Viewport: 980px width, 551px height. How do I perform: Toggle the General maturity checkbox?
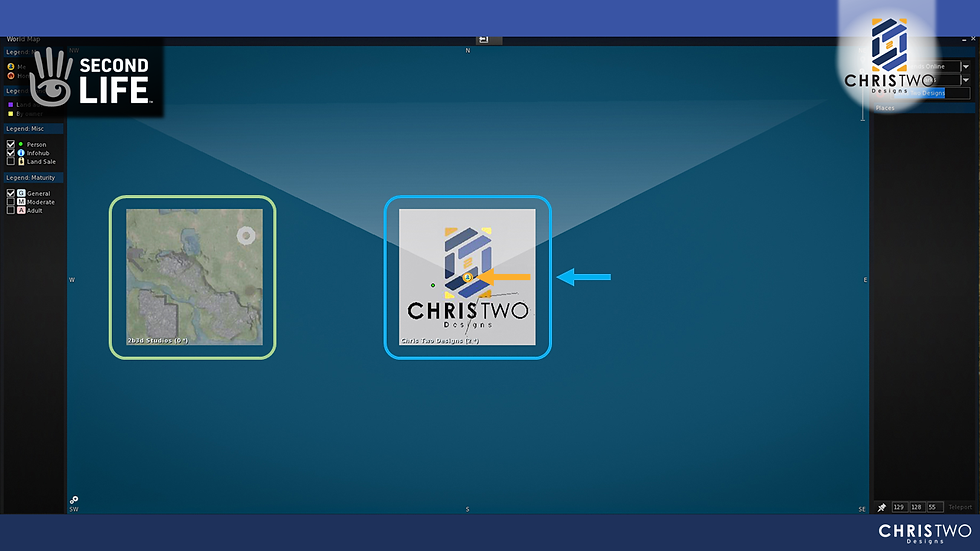pos(11,193)
